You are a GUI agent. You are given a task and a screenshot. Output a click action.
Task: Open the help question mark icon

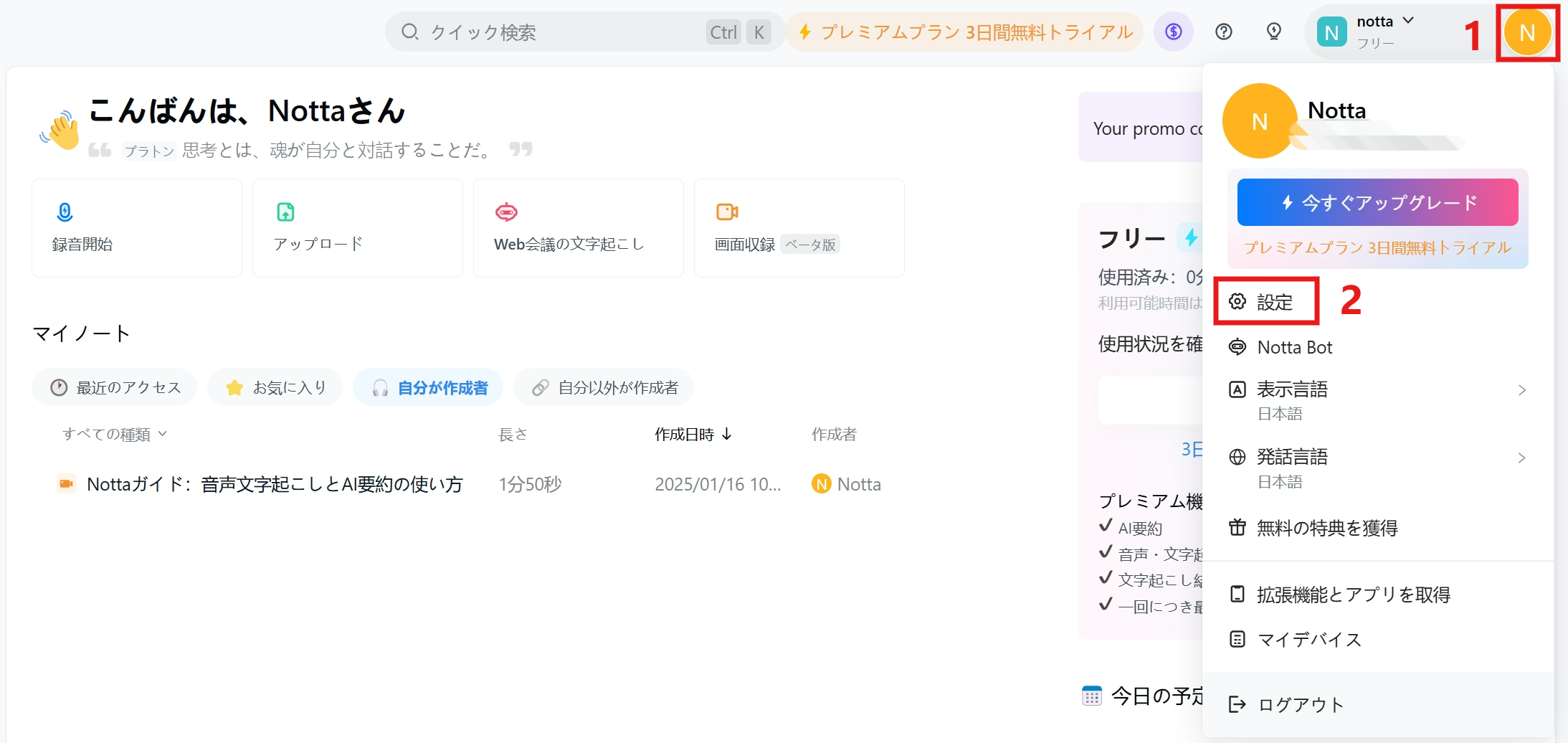[1224, 32]
